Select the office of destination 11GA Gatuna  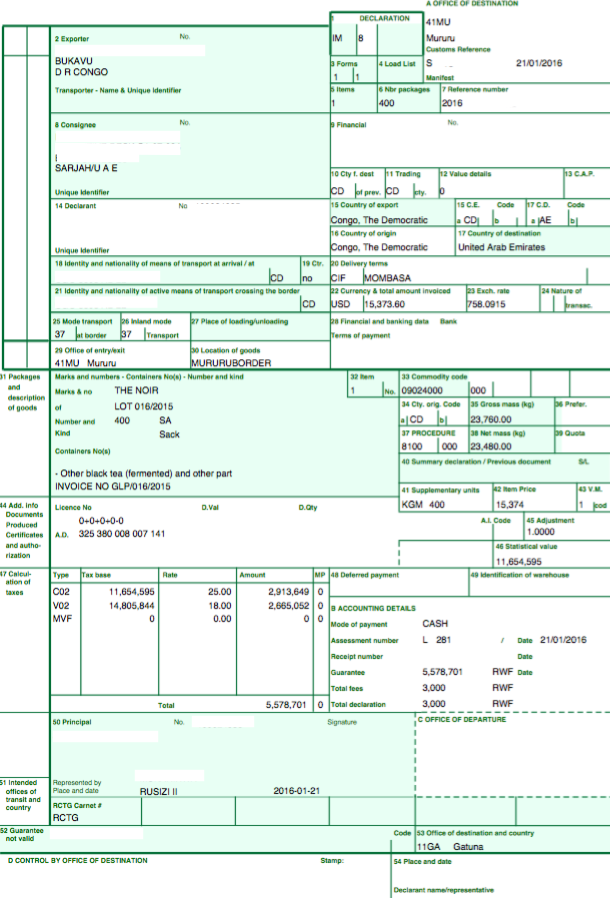coord(450,846)
